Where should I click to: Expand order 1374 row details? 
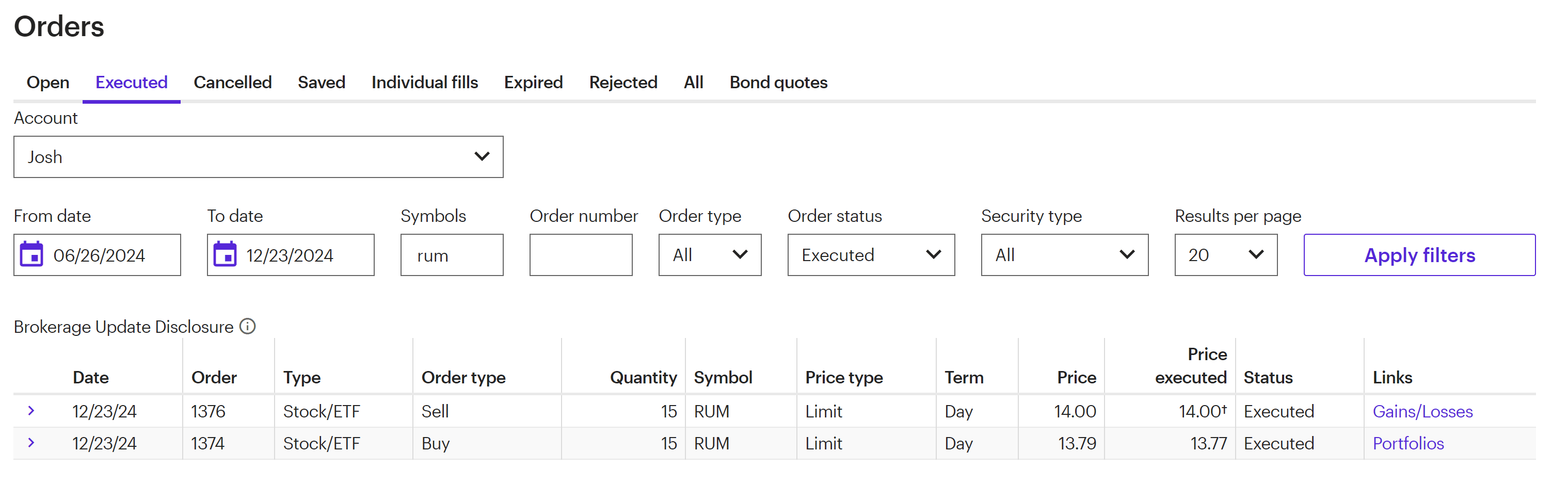(x=31, y=443)
